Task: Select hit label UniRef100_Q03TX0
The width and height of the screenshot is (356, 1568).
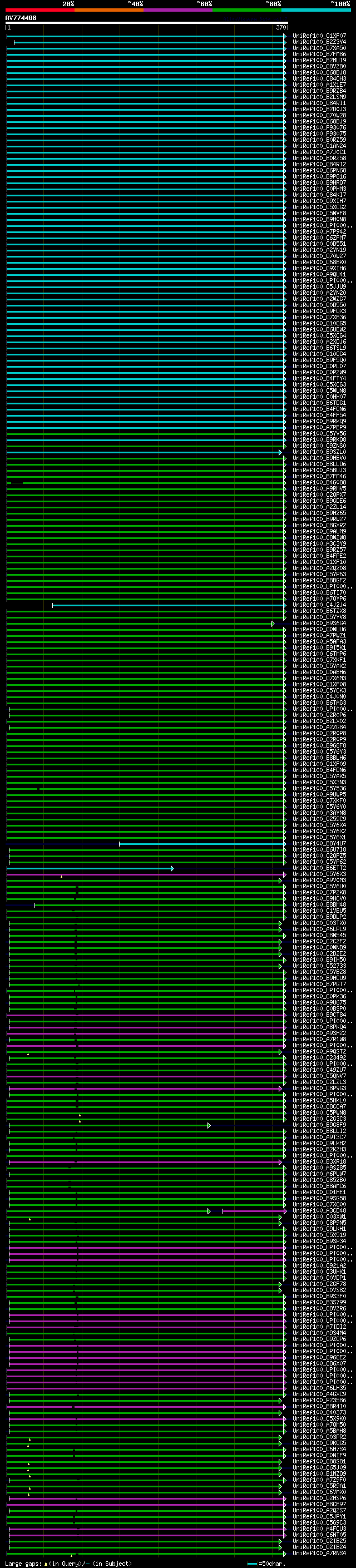Action: (319, 924)
